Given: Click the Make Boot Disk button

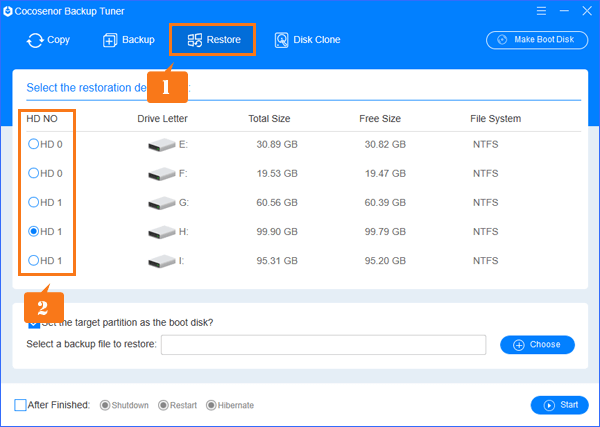Looking at the screenshot, I should (x=537, y=40).
